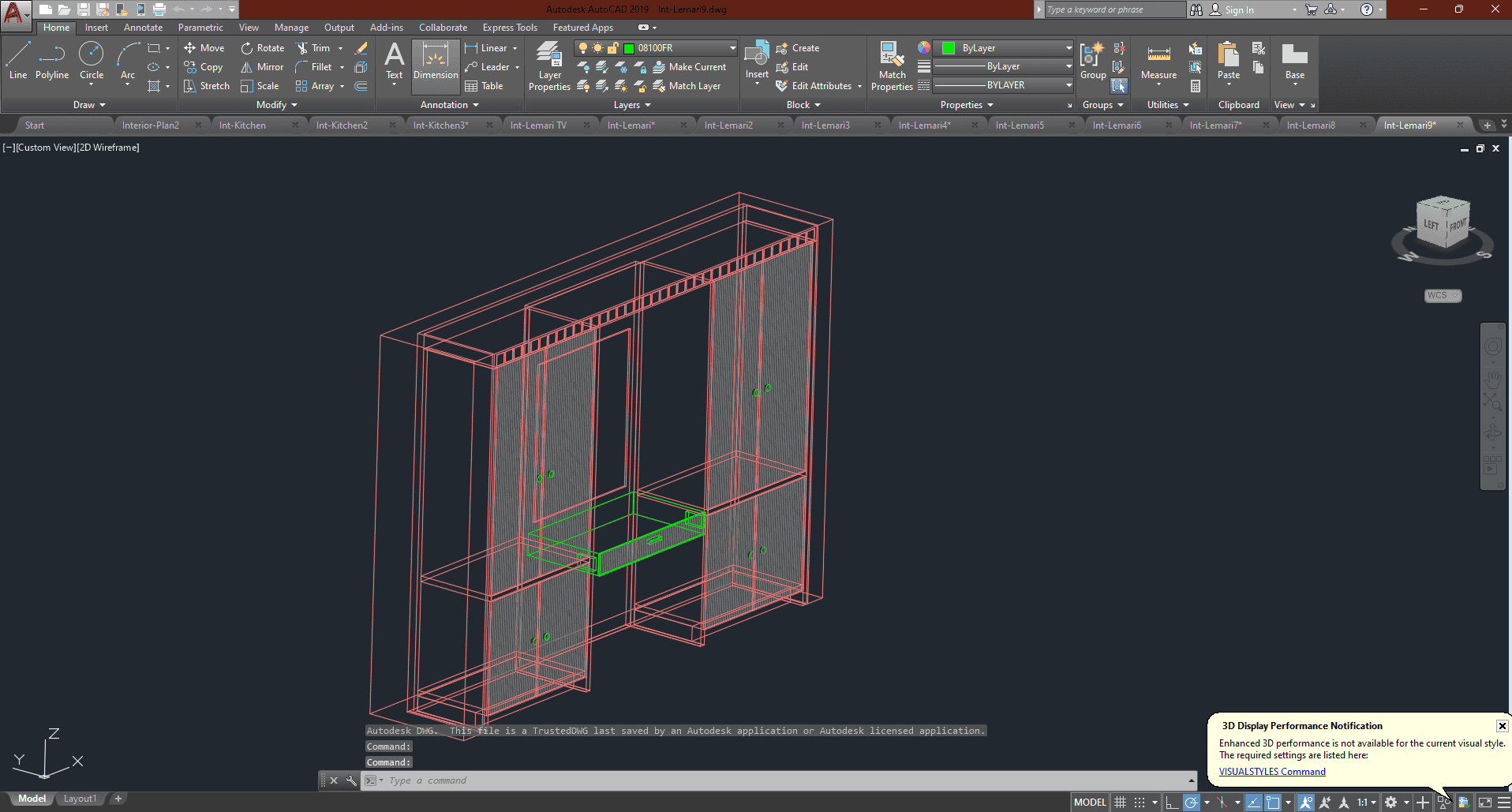Toggle ortho mode in status bar
1512x812 pixels.
(1172, 803)
